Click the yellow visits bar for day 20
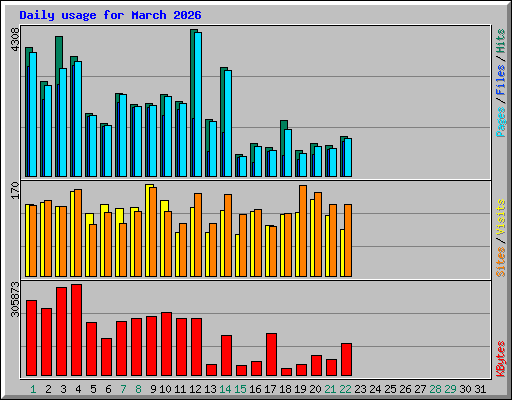The height and width of the screenshot is (400, 512). (312, 238)
